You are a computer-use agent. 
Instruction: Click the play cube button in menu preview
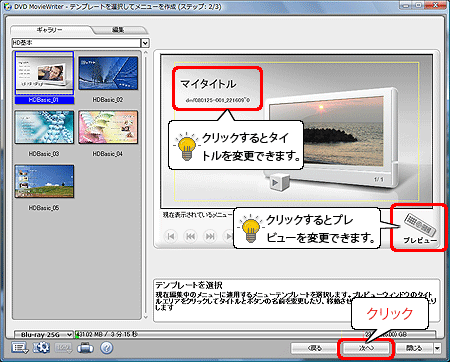point(279,182)
